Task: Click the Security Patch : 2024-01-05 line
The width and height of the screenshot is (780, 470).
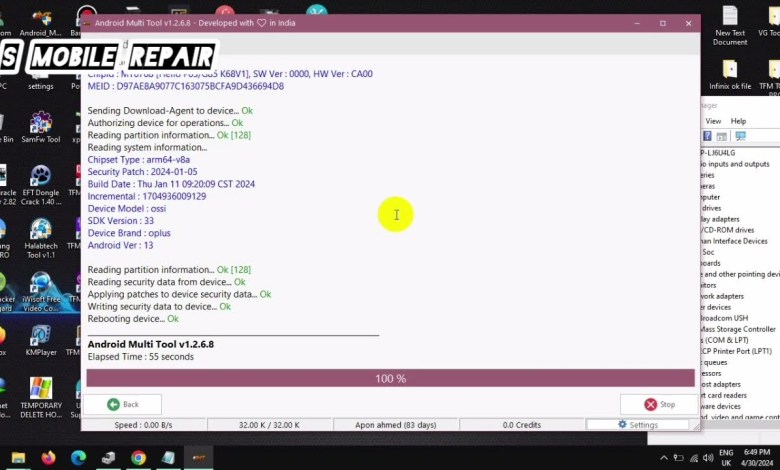Action: [x=142, y=172]
